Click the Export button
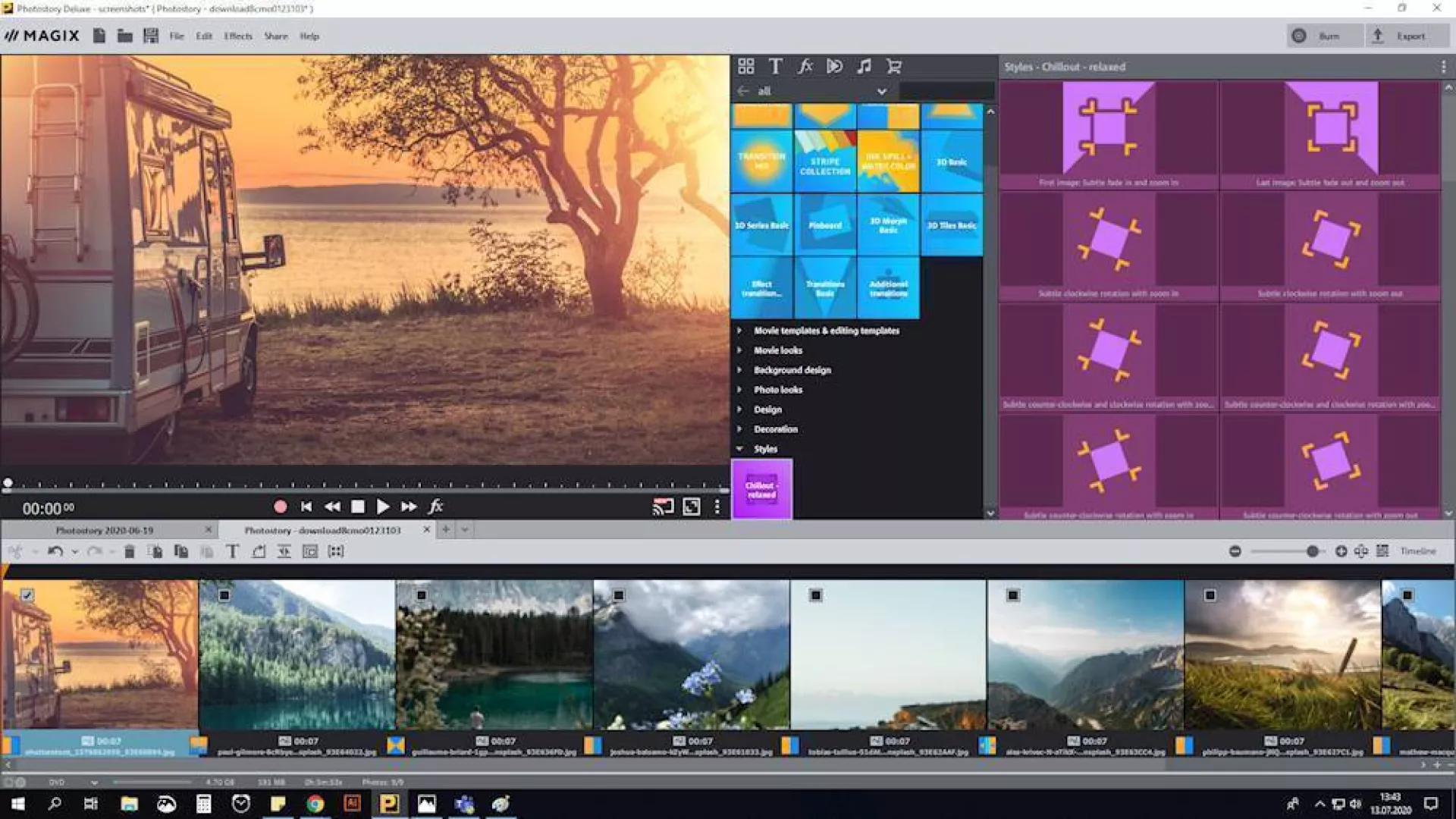Screen dimensions: 1456x819 (x=1405, y=36)
